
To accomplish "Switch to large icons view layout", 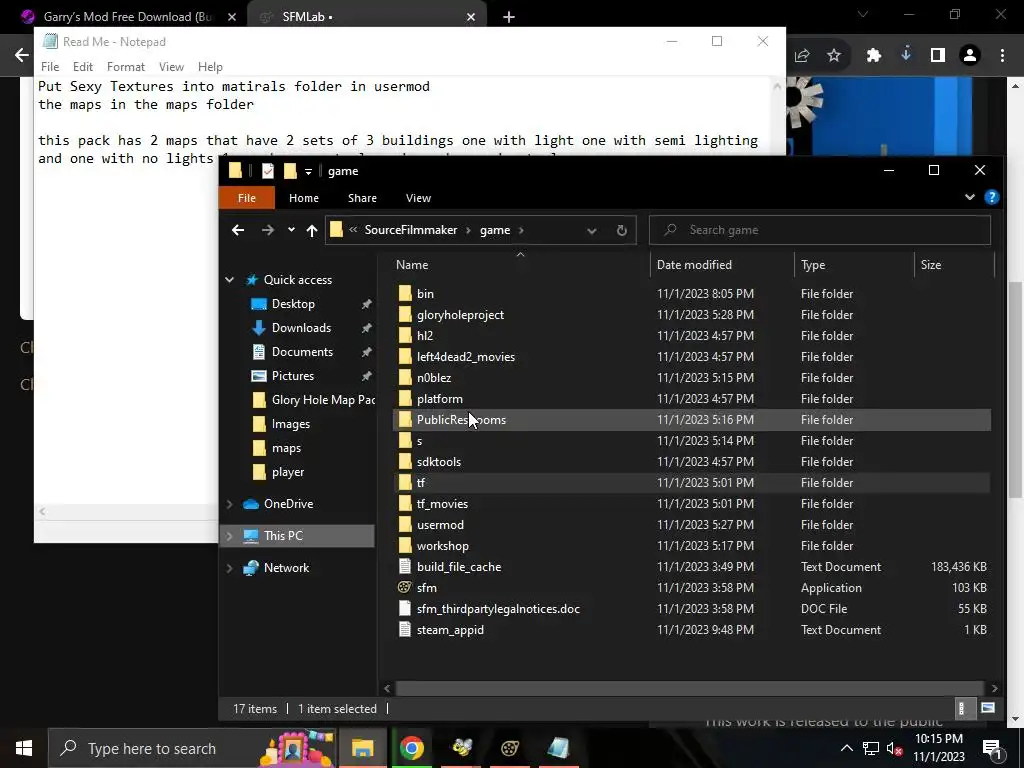I will 987,709.
